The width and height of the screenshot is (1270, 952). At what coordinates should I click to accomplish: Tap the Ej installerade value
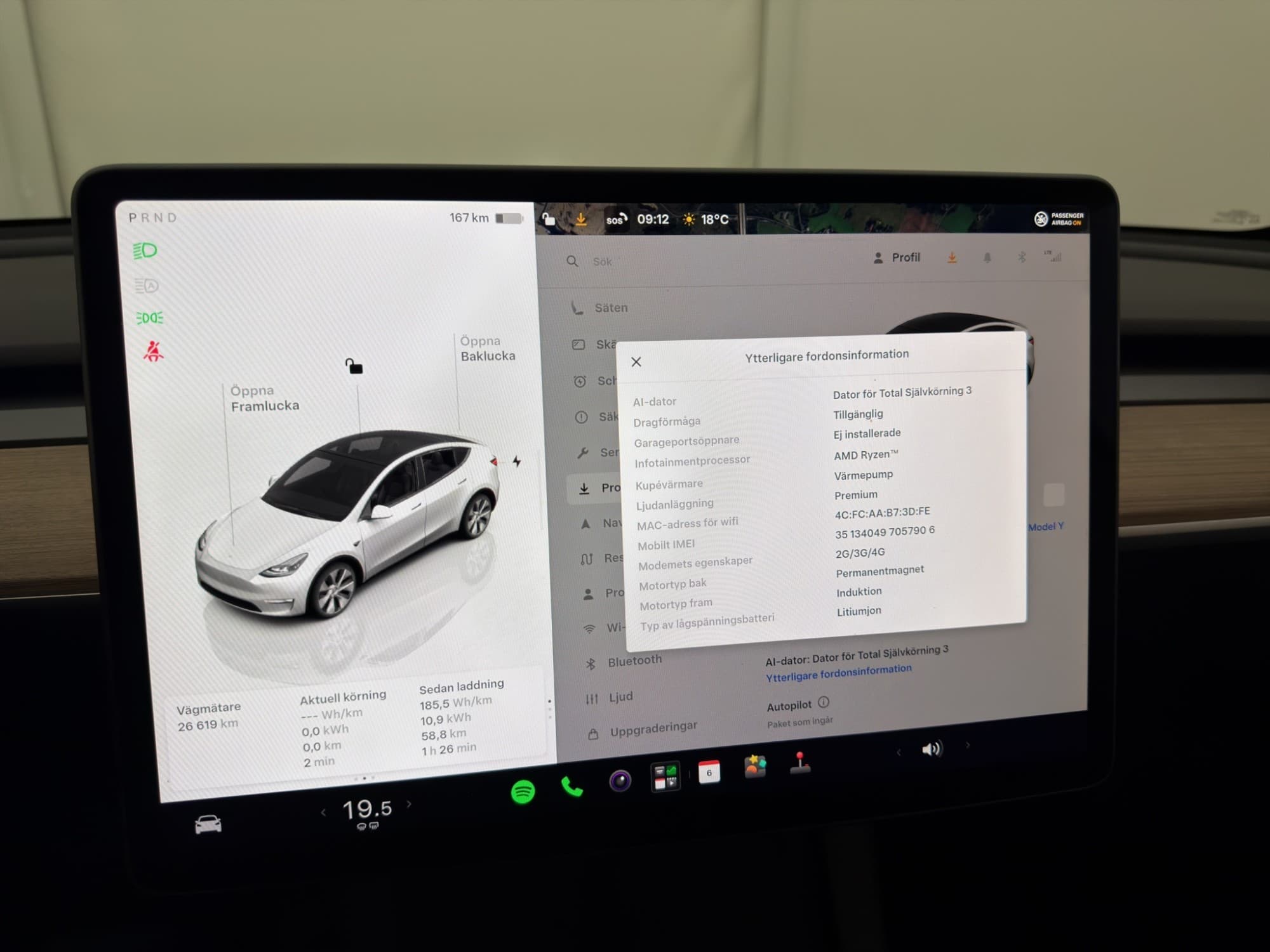click(867, 433)
